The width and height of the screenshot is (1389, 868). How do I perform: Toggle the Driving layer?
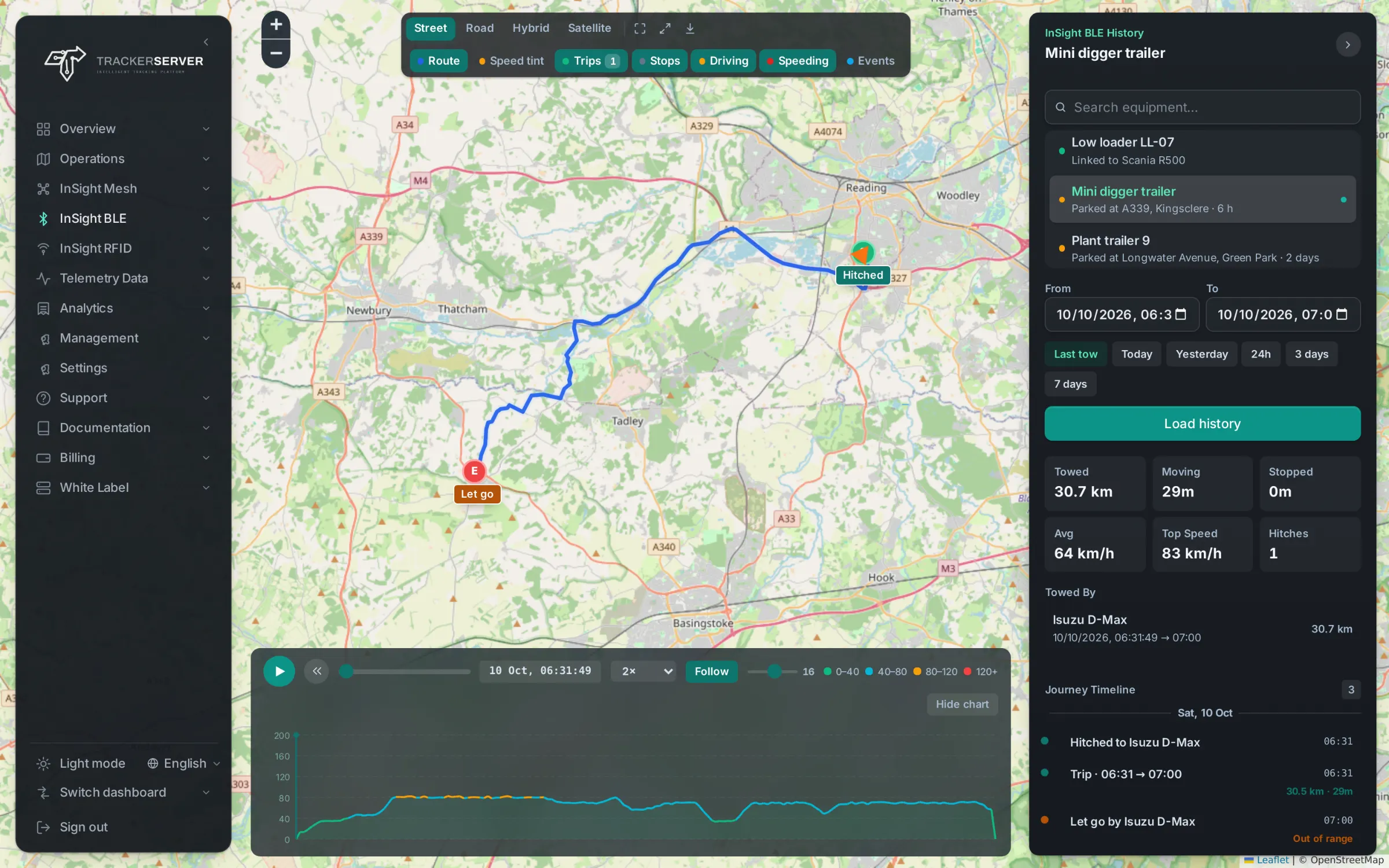click(x=723, y=61)
